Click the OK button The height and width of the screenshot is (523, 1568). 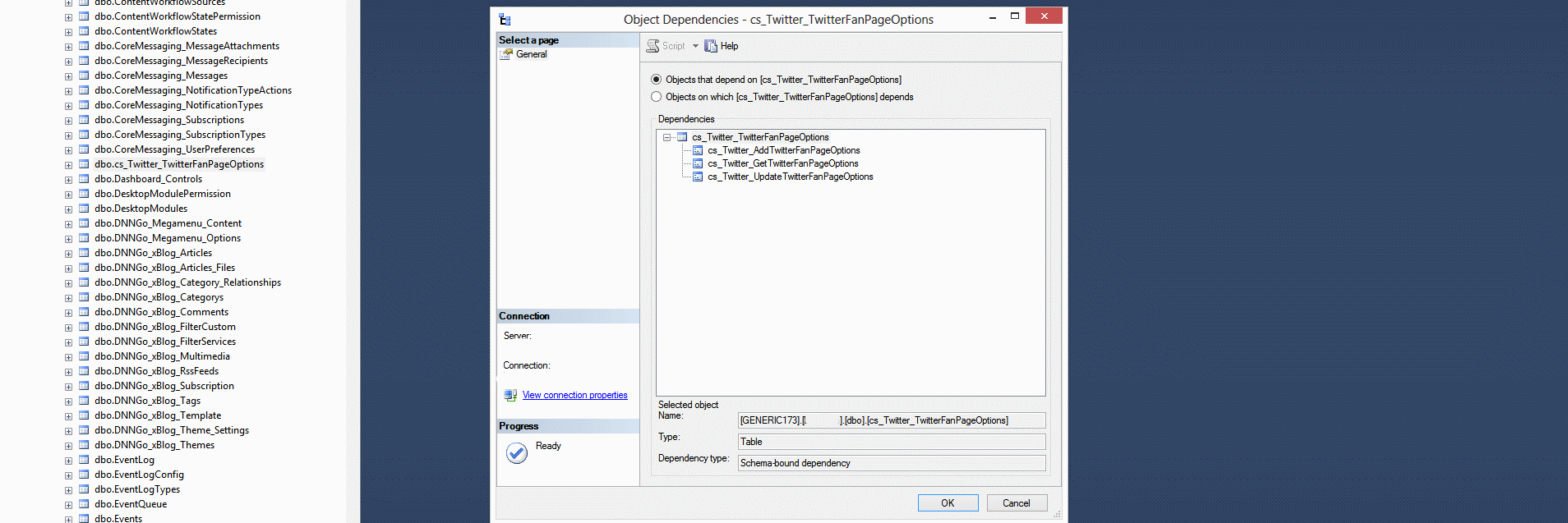pos(948,503)
